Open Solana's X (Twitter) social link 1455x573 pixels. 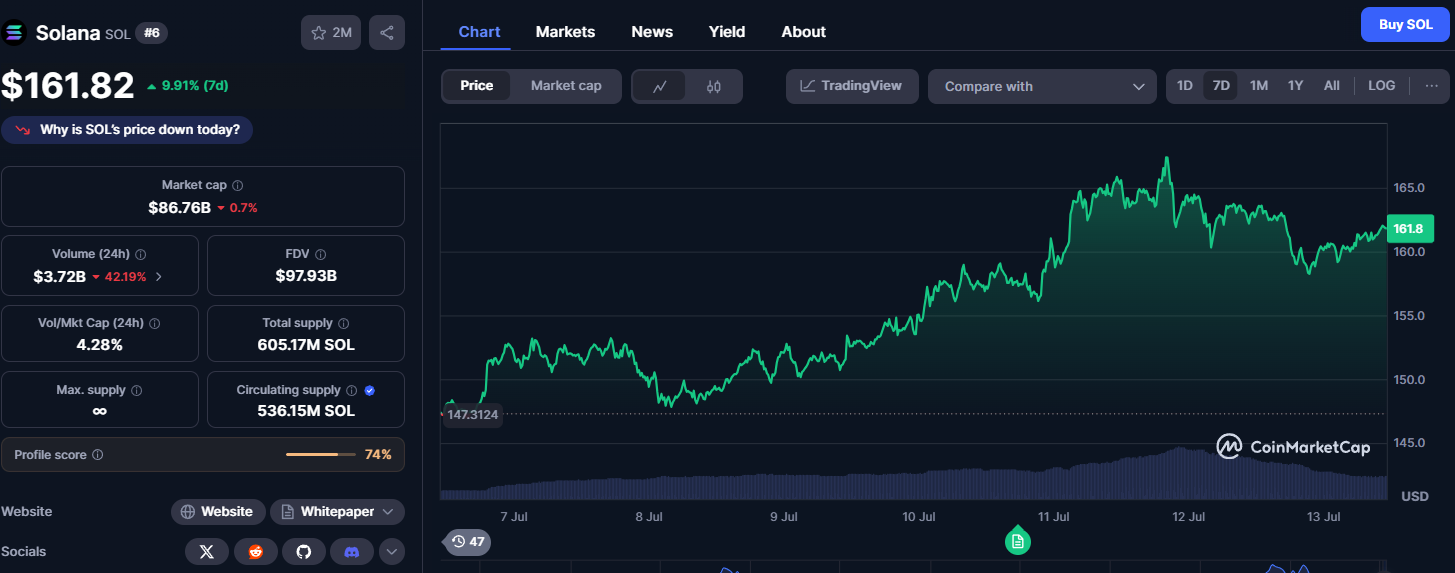207,551
